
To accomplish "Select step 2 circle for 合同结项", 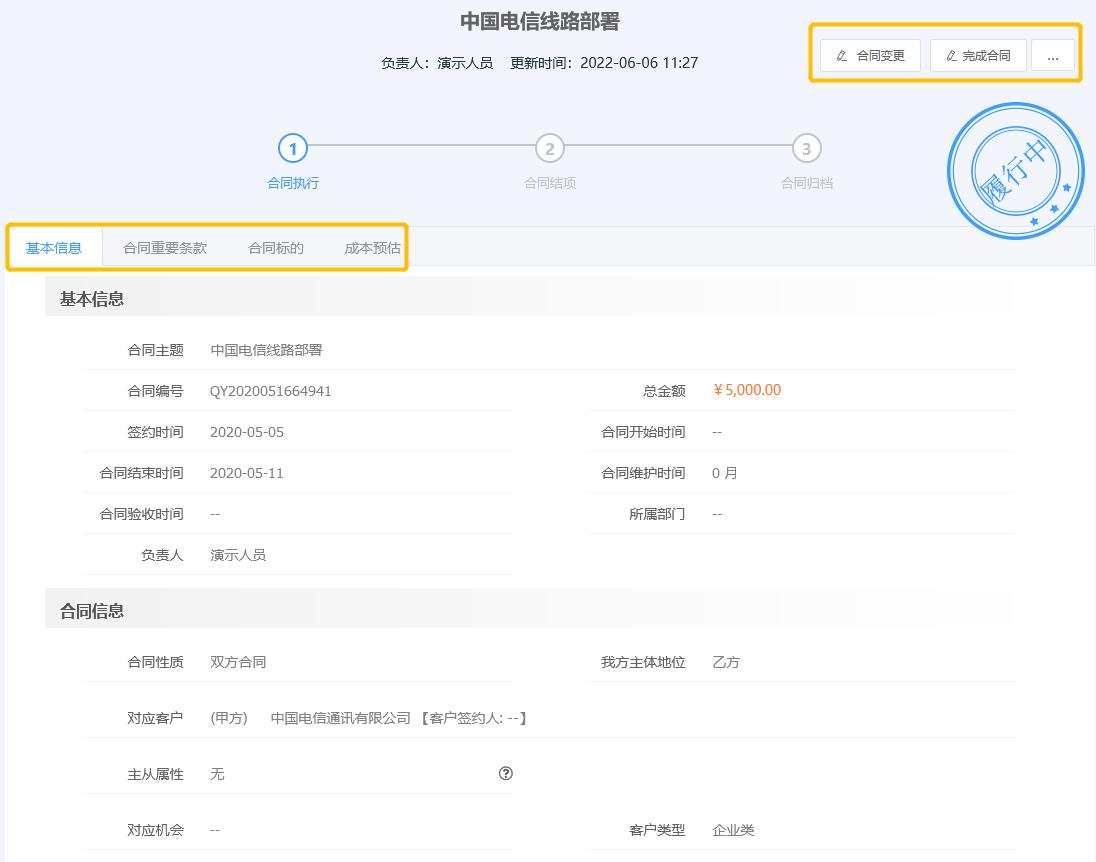I will (550, 148).
